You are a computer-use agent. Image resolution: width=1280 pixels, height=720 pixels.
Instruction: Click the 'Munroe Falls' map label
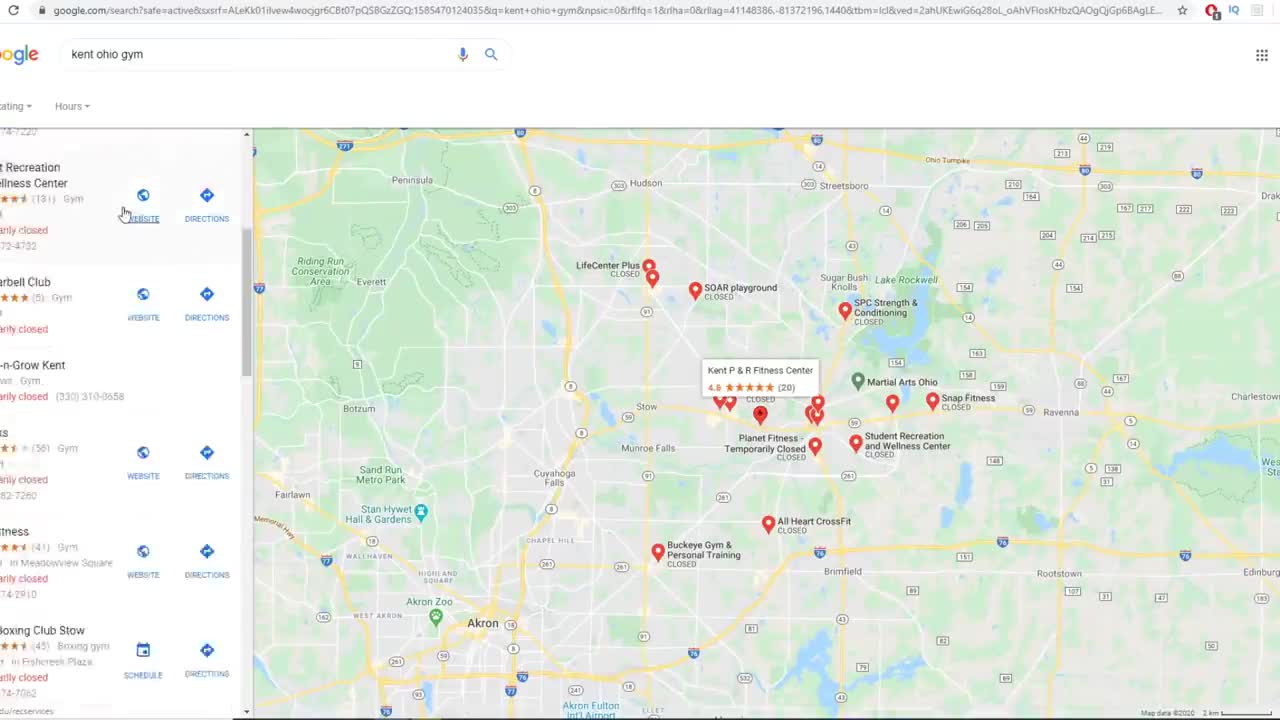(648, 448)
